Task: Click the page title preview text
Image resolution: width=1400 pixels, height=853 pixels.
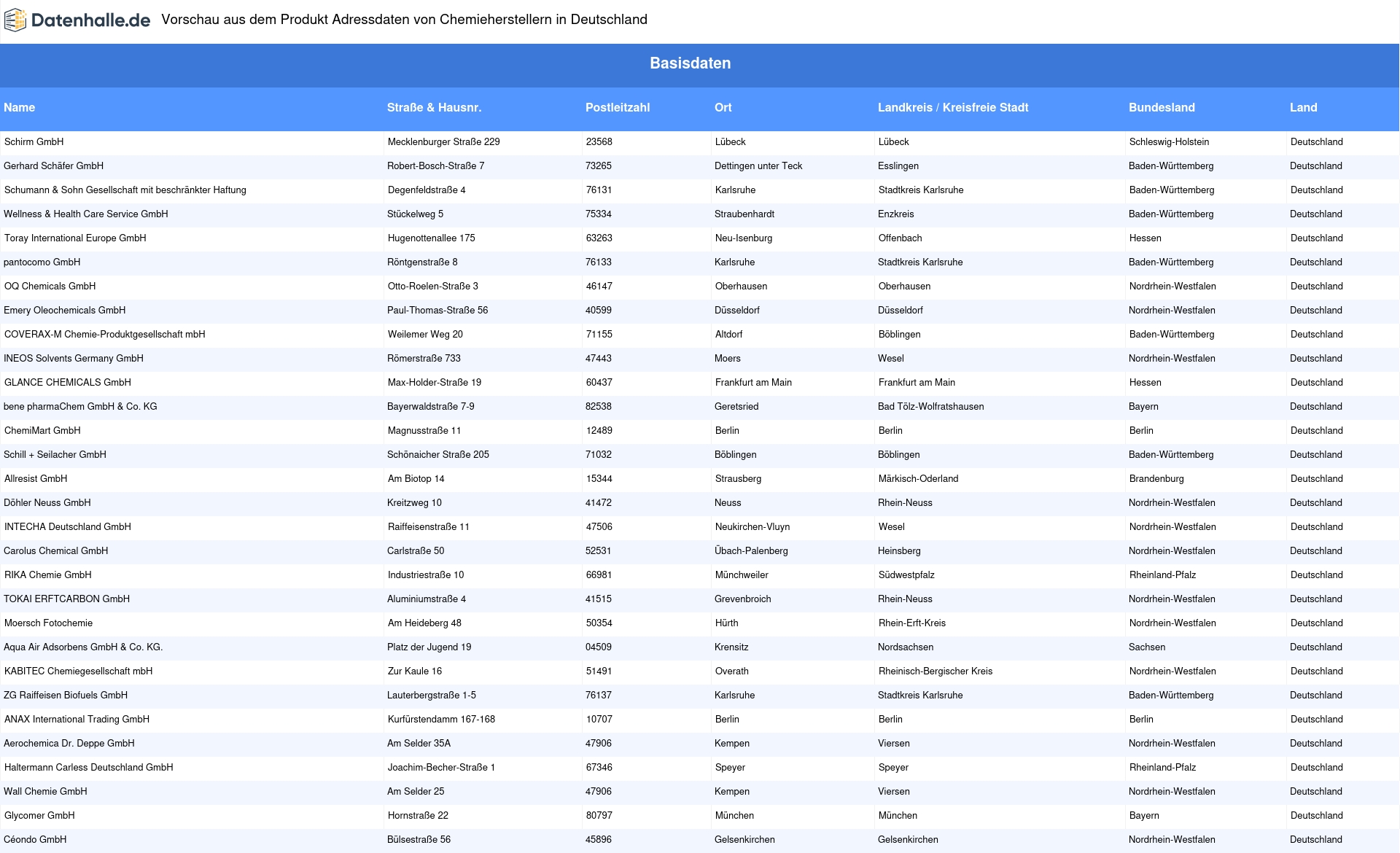Action: click(404, 20)
